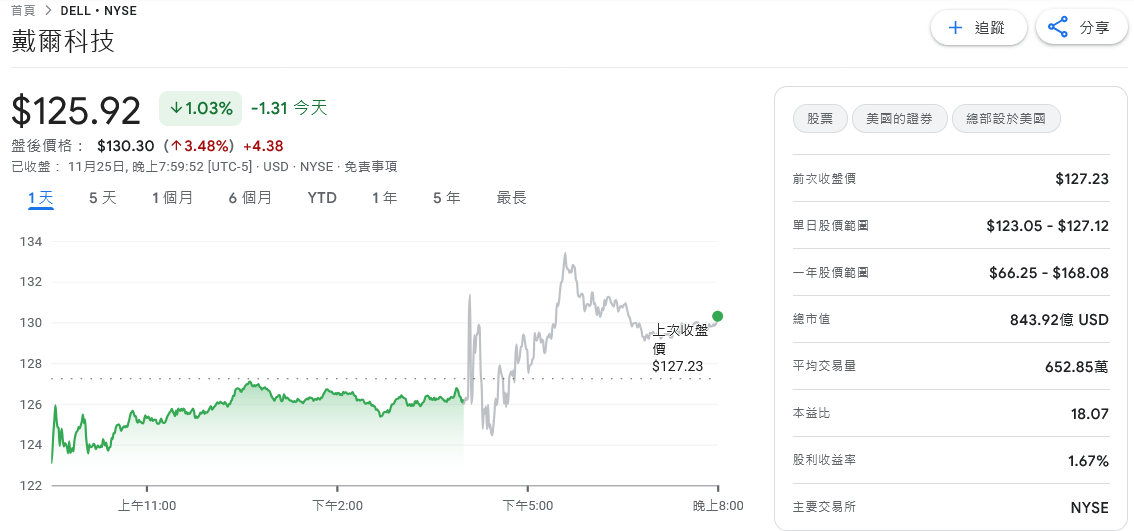Open the 首頁 breadcrumb link
Viewport: 1134px width, 531px height.
[x=23, y=11]
